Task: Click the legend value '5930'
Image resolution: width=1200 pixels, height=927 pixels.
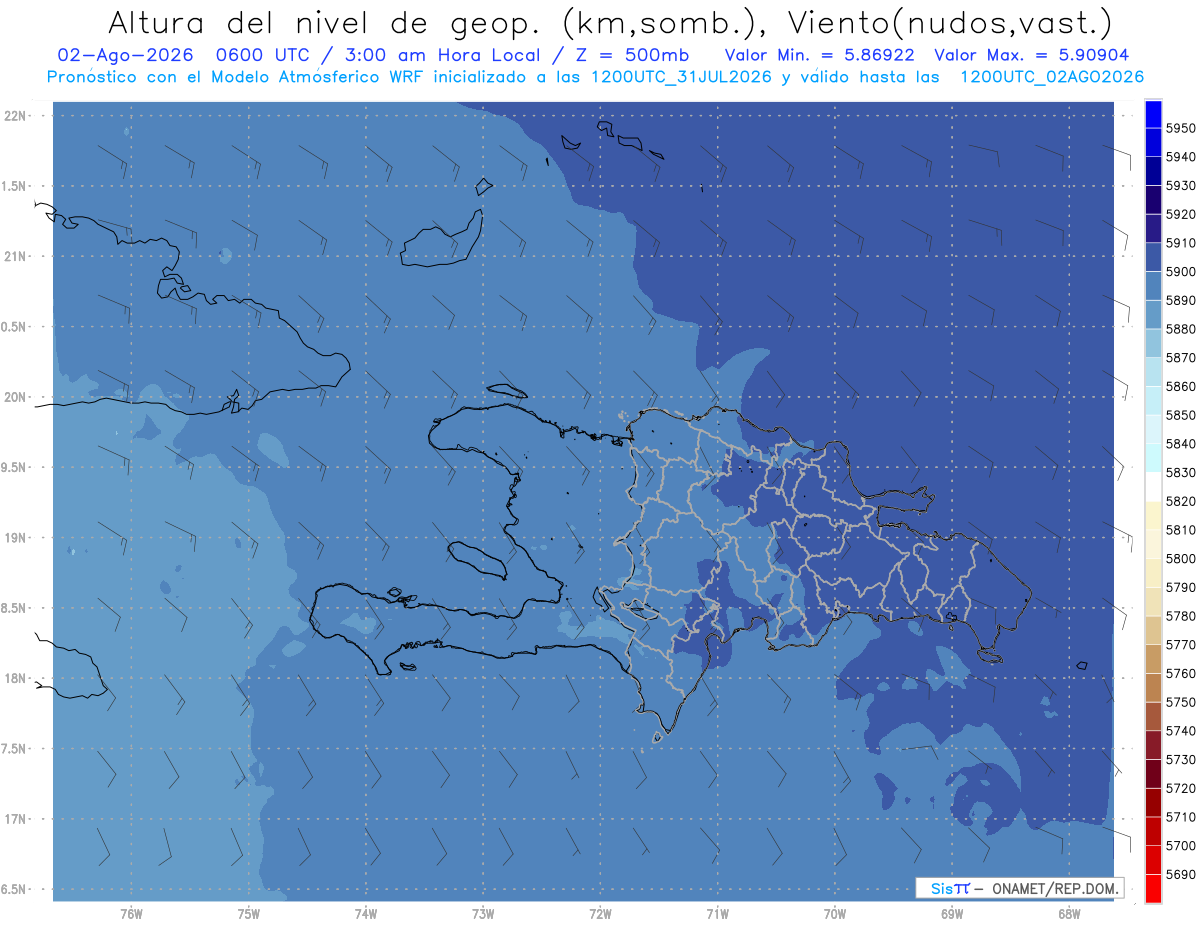Action: click(x=1181, y=186)
